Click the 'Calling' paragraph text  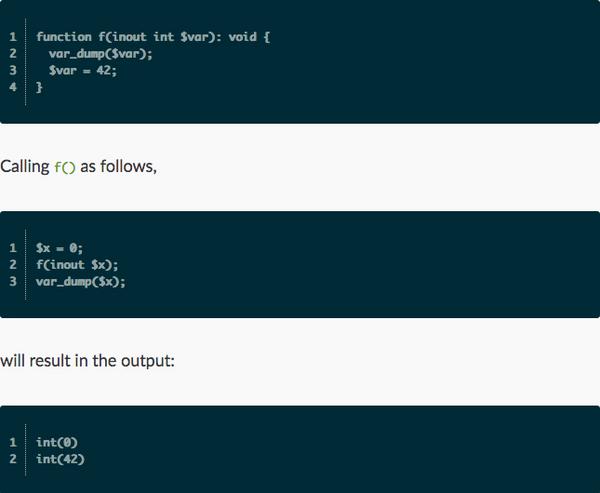[25, 167]
